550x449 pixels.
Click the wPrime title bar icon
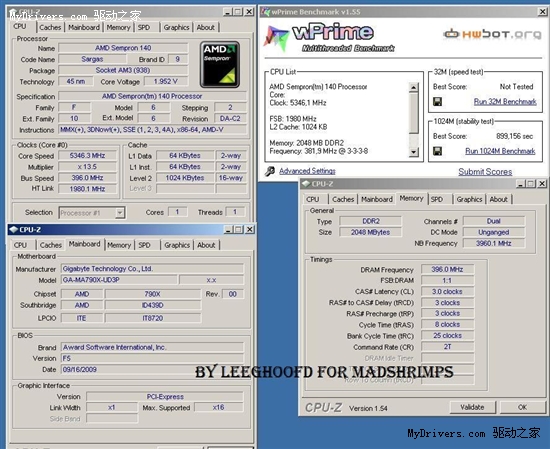click(x=266, y=12)
